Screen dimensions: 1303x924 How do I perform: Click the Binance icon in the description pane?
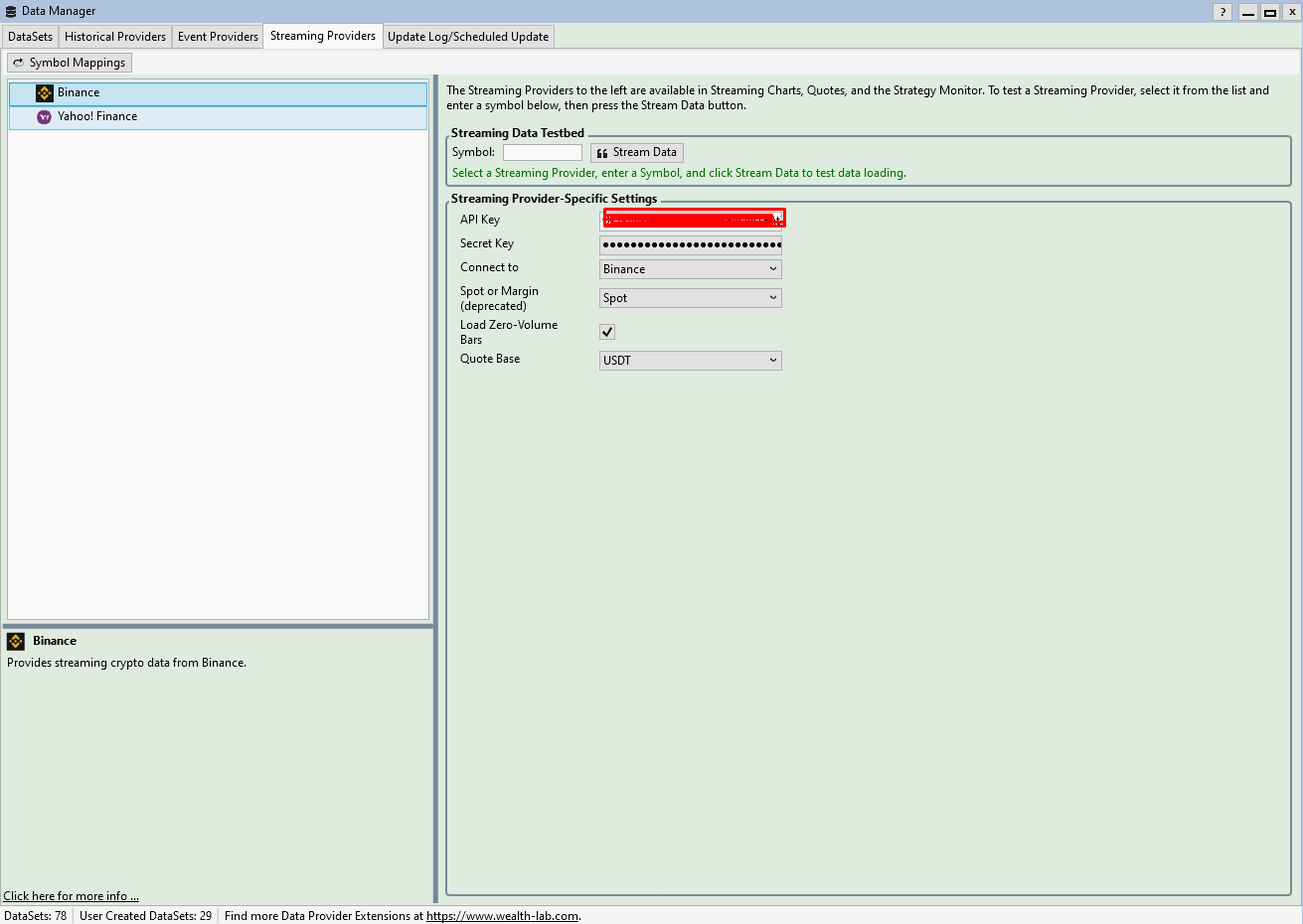(x=16, y=642)
